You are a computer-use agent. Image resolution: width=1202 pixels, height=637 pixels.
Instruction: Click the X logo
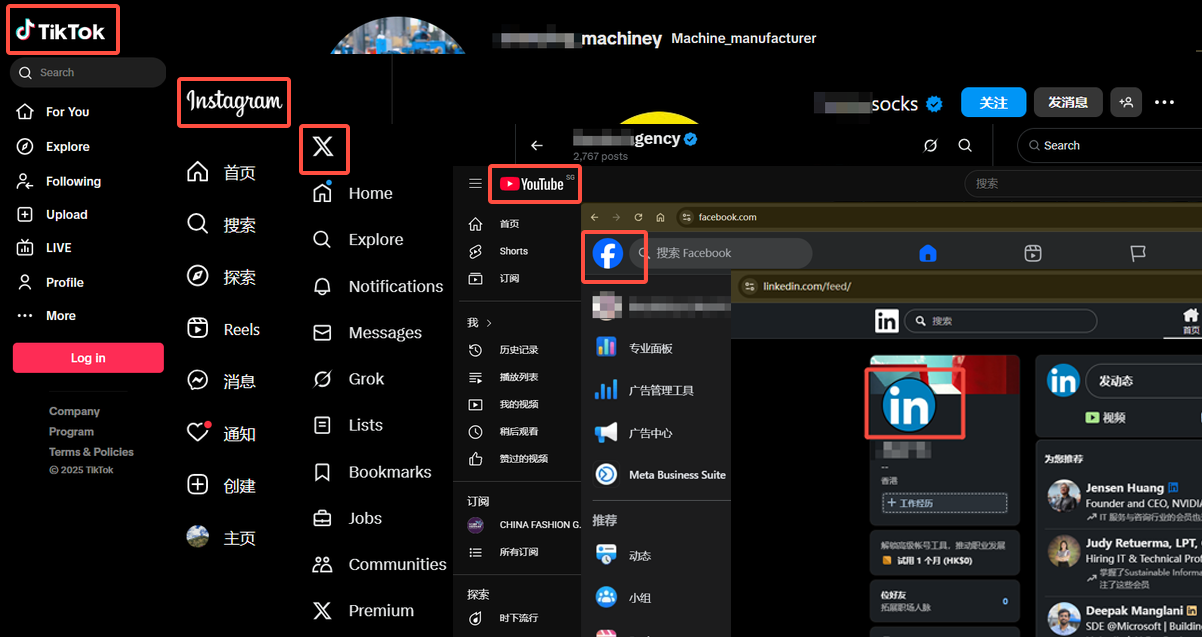(323, 148)
